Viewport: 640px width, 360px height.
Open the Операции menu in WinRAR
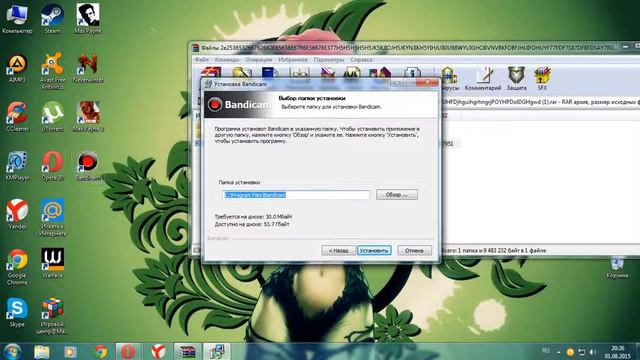[258, 60]
